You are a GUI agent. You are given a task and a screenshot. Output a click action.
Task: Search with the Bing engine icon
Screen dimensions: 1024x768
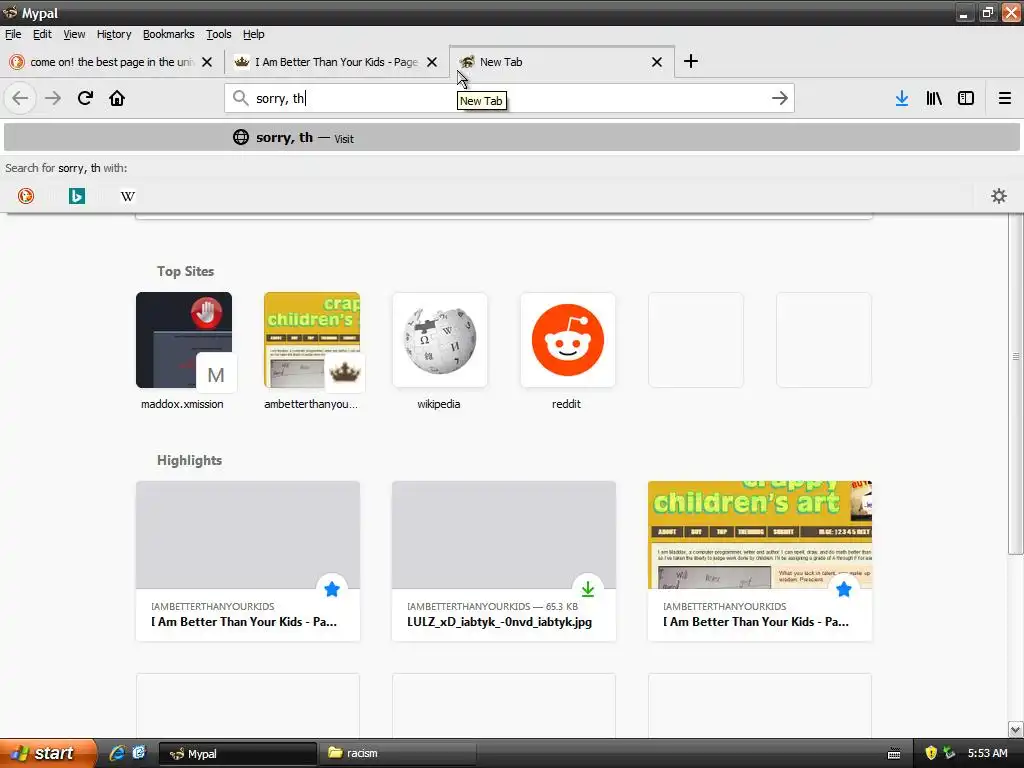(77, 196)
